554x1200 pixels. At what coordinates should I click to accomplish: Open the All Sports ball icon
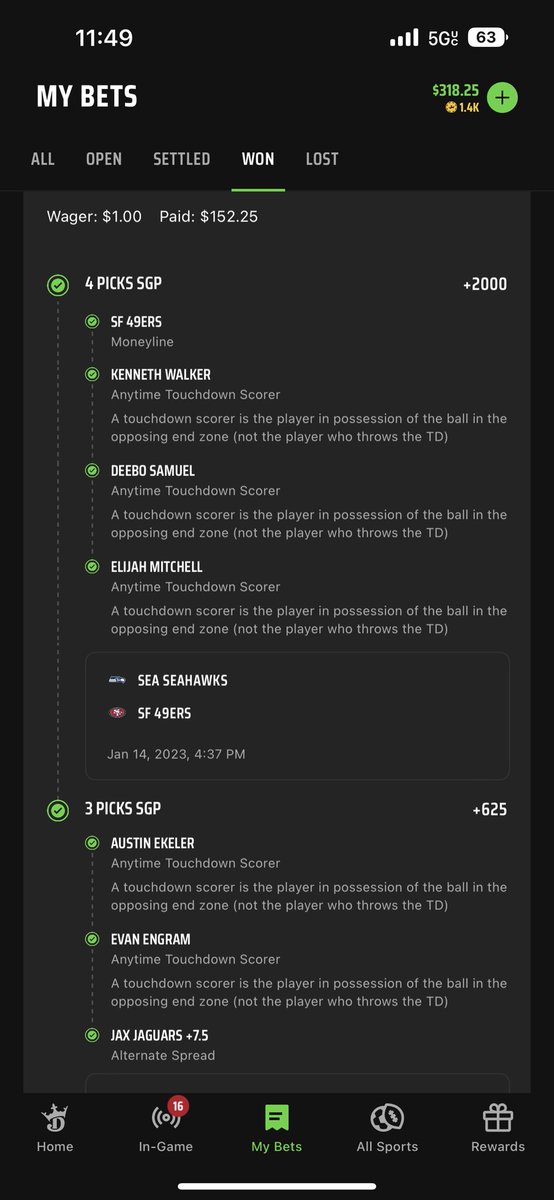[387, 1118]
